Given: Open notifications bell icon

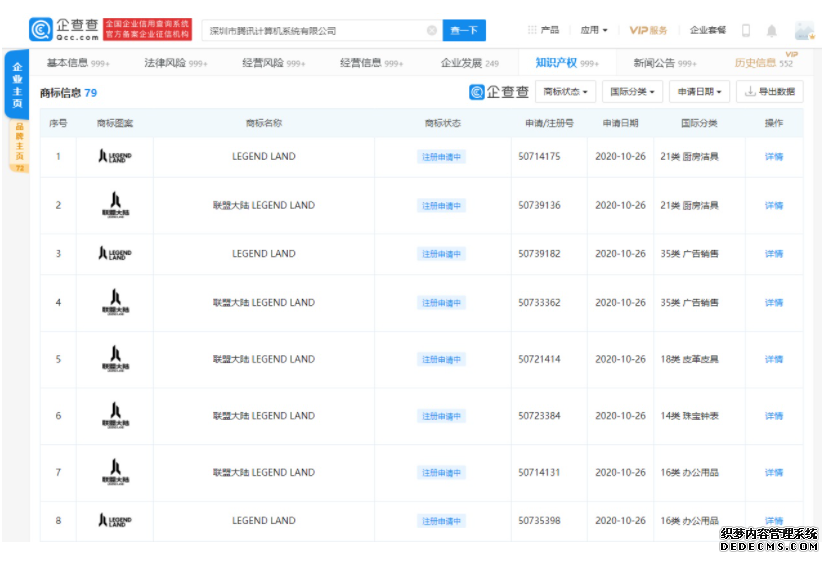Looking at the screenshot, I should point(771,31).
